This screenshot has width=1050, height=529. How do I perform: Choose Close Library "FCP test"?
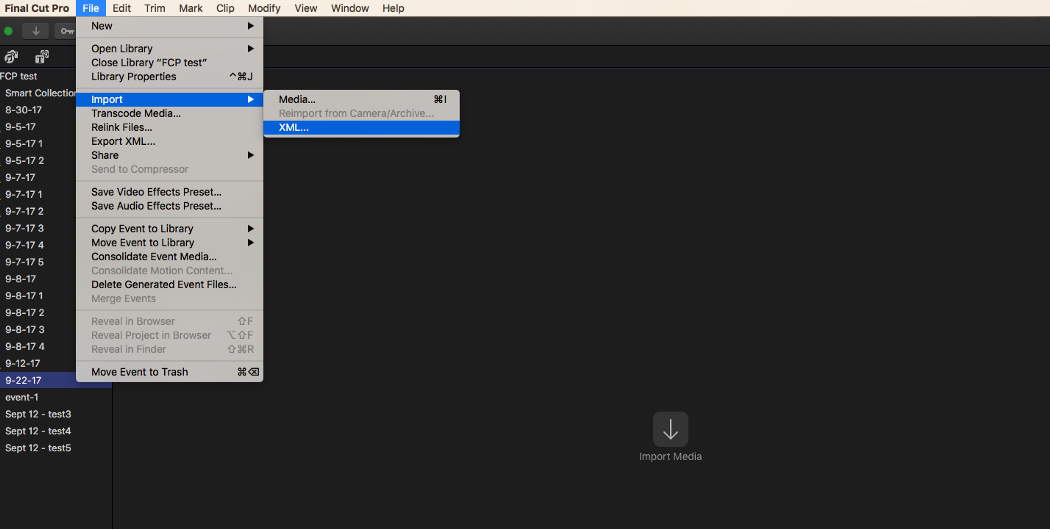click(169, 63)
